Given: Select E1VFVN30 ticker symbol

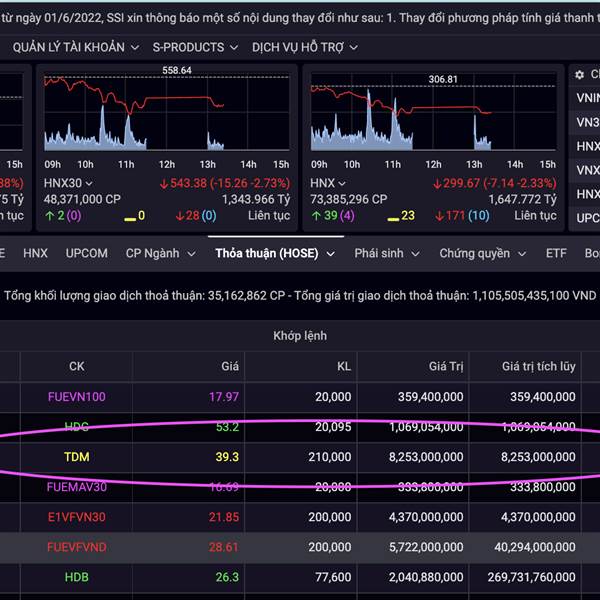Looking at the screenshot, I should (77, 517).
